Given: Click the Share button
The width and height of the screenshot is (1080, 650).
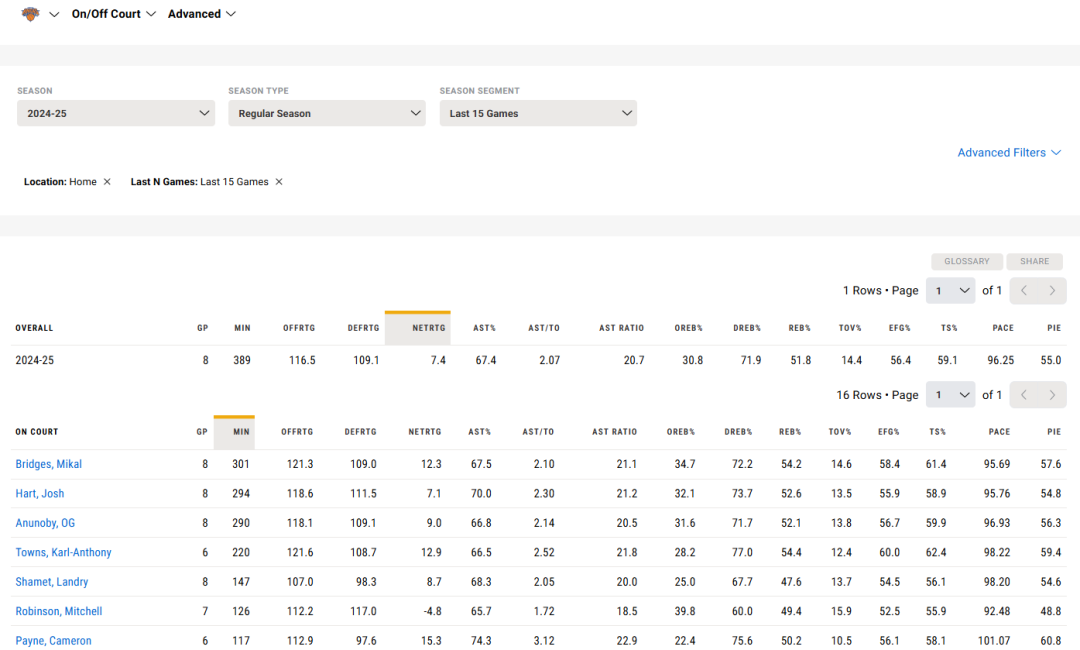Looking at the screenshot, I should (x=1035, y=262).
